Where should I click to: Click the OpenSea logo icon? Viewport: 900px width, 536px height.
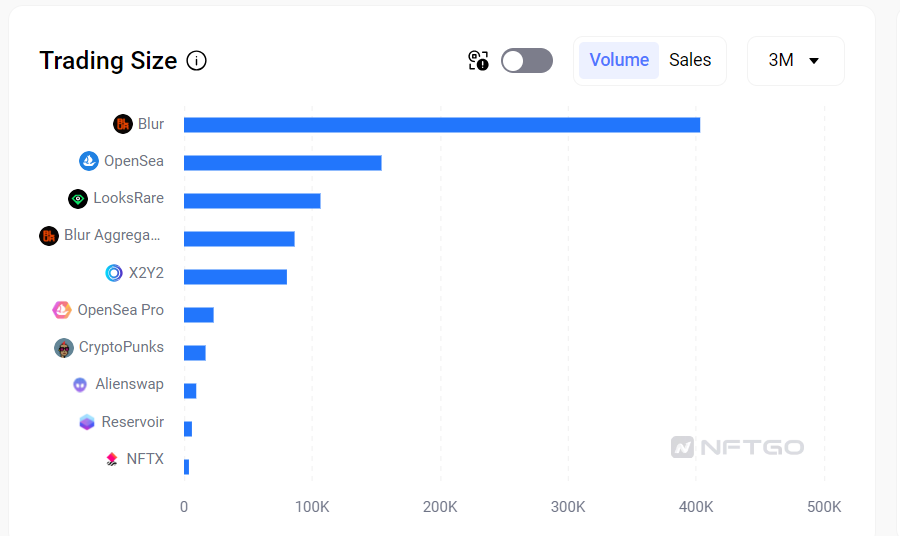click(89, 161)
